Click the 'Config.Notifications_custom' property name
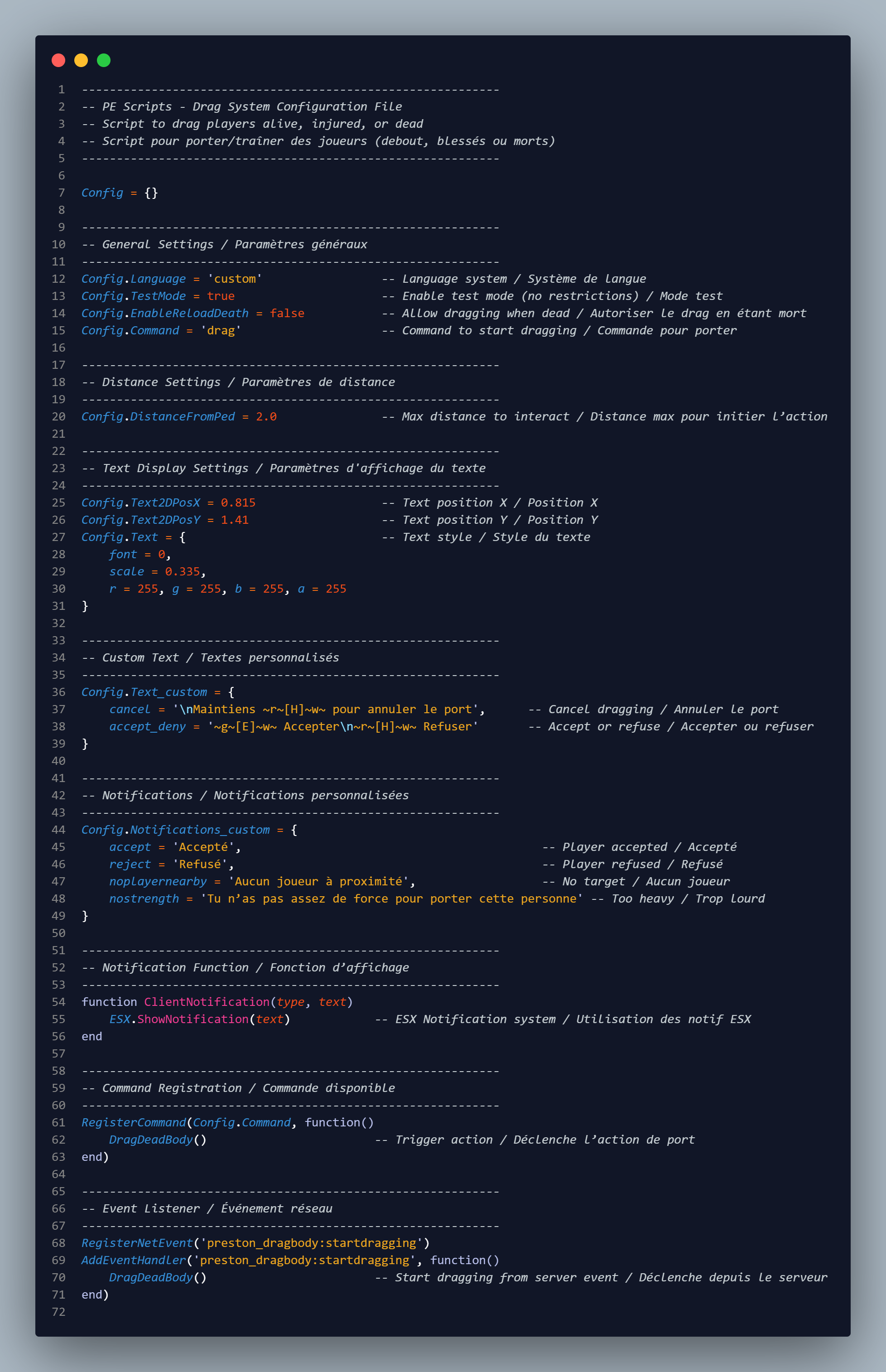Screen dimensions: 886x1372 pos(175,830)
